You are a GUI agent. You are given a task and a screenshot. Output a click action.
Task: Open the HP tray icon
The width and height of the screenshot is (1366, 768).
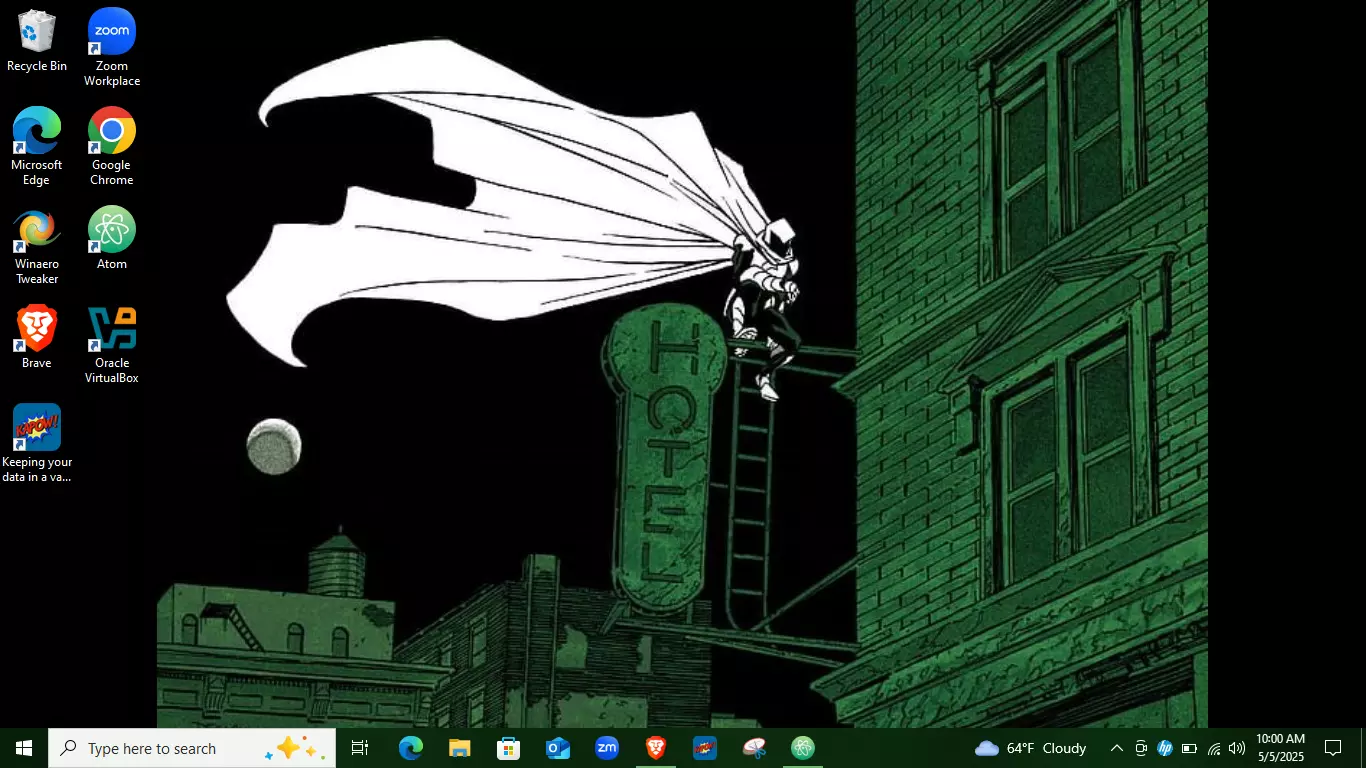click(x=1165, y=748)
